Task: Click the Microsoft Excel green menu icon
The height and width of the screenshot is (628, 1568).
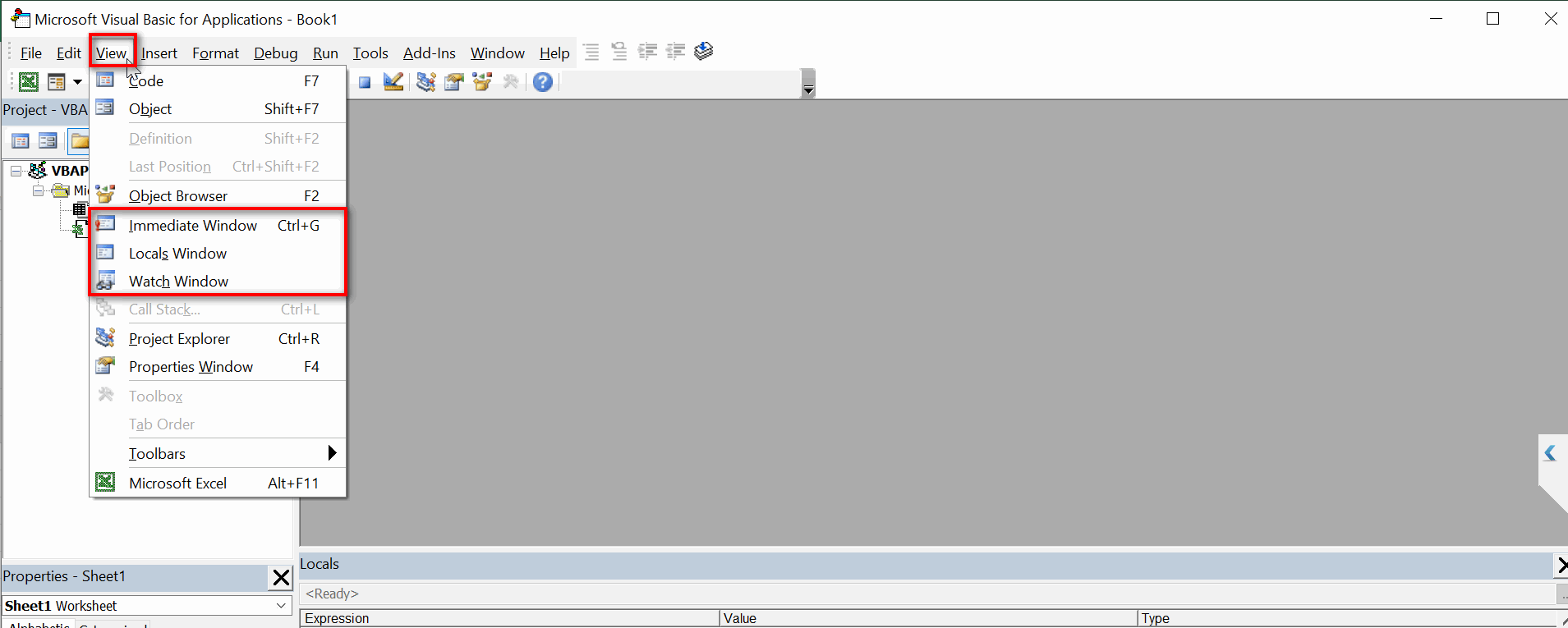Action: pos(105,482)
